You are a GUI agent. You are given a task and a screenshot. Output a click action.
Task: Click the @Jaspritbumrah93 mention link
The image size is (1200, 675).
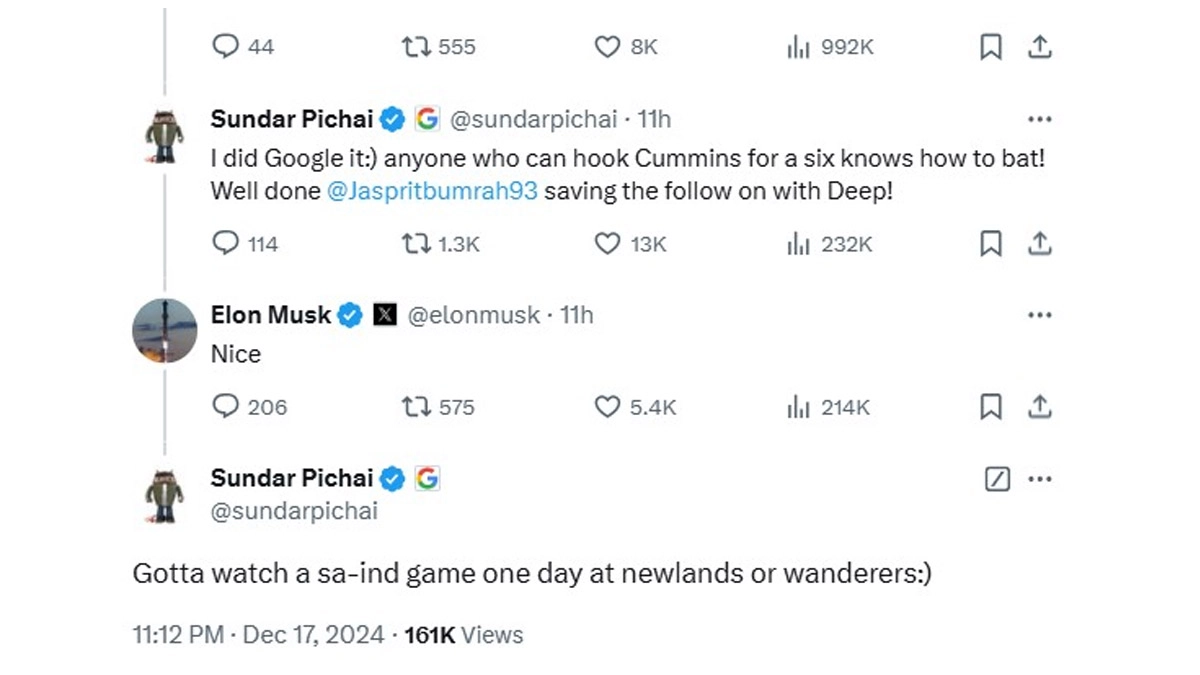432,191
